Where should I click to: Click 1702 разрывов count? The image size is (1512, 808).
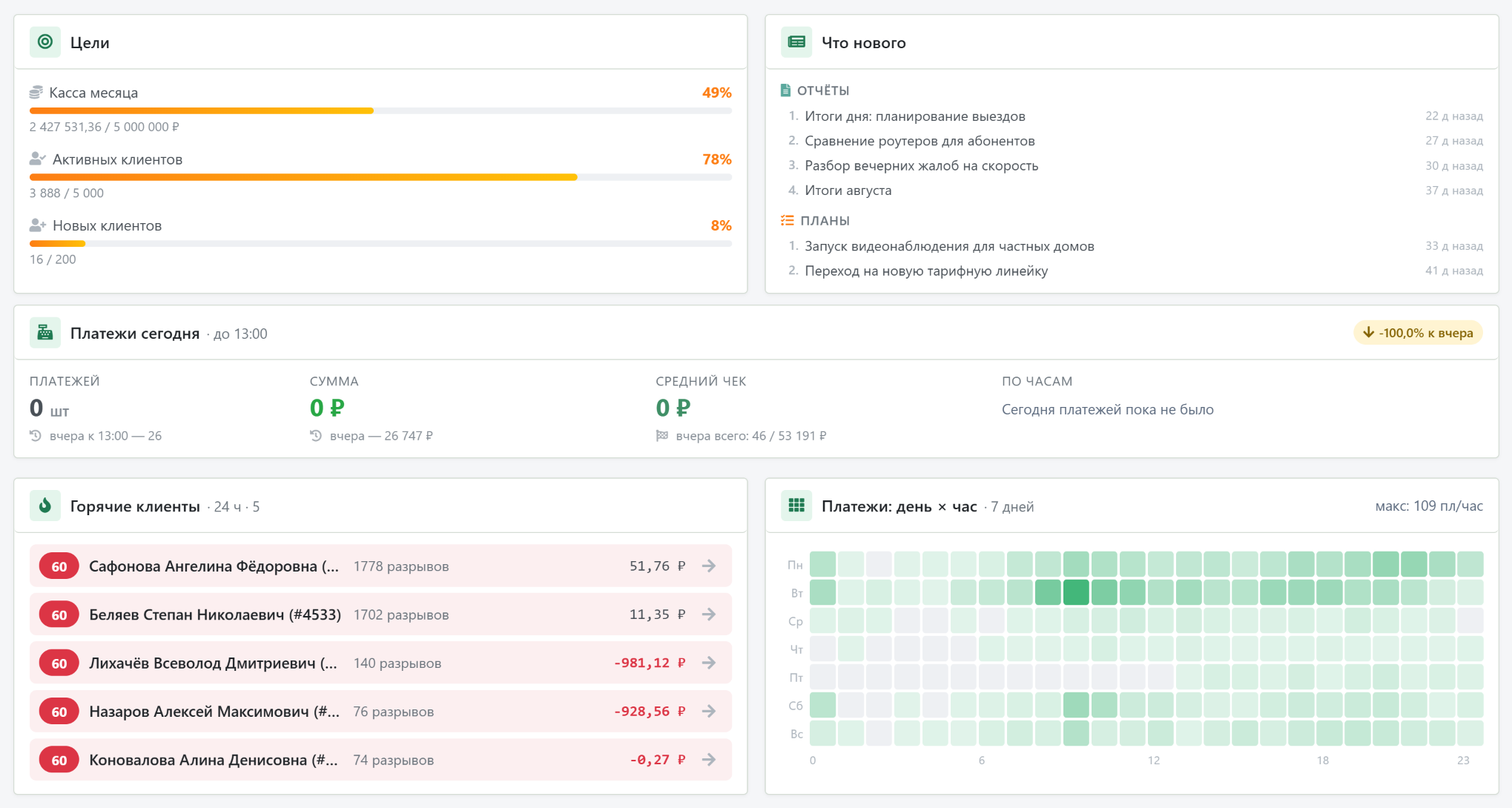pyautogui.click(x=401, y=615)
